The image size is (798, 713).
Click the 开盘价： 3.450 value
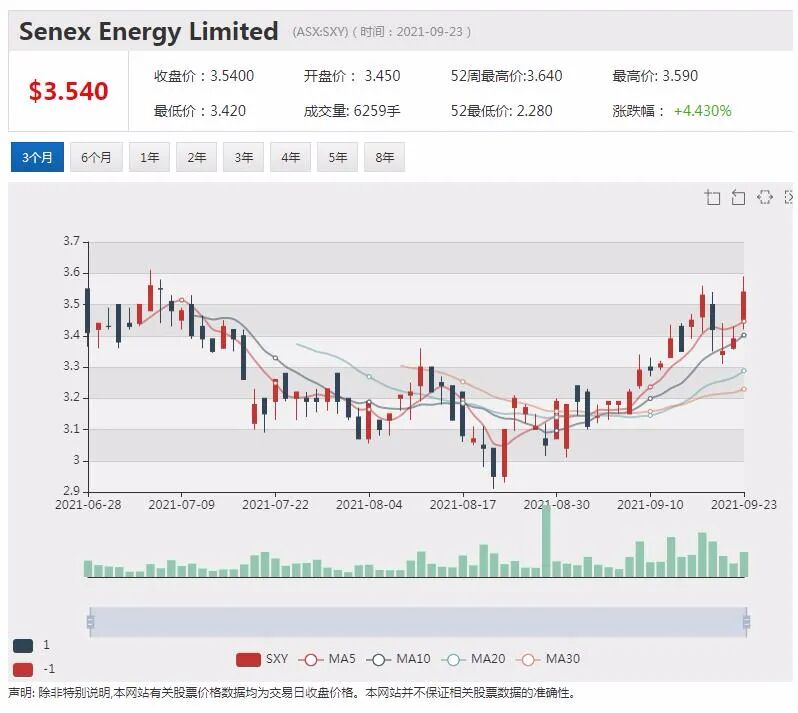pyautogui.click(x=352, y=76)
